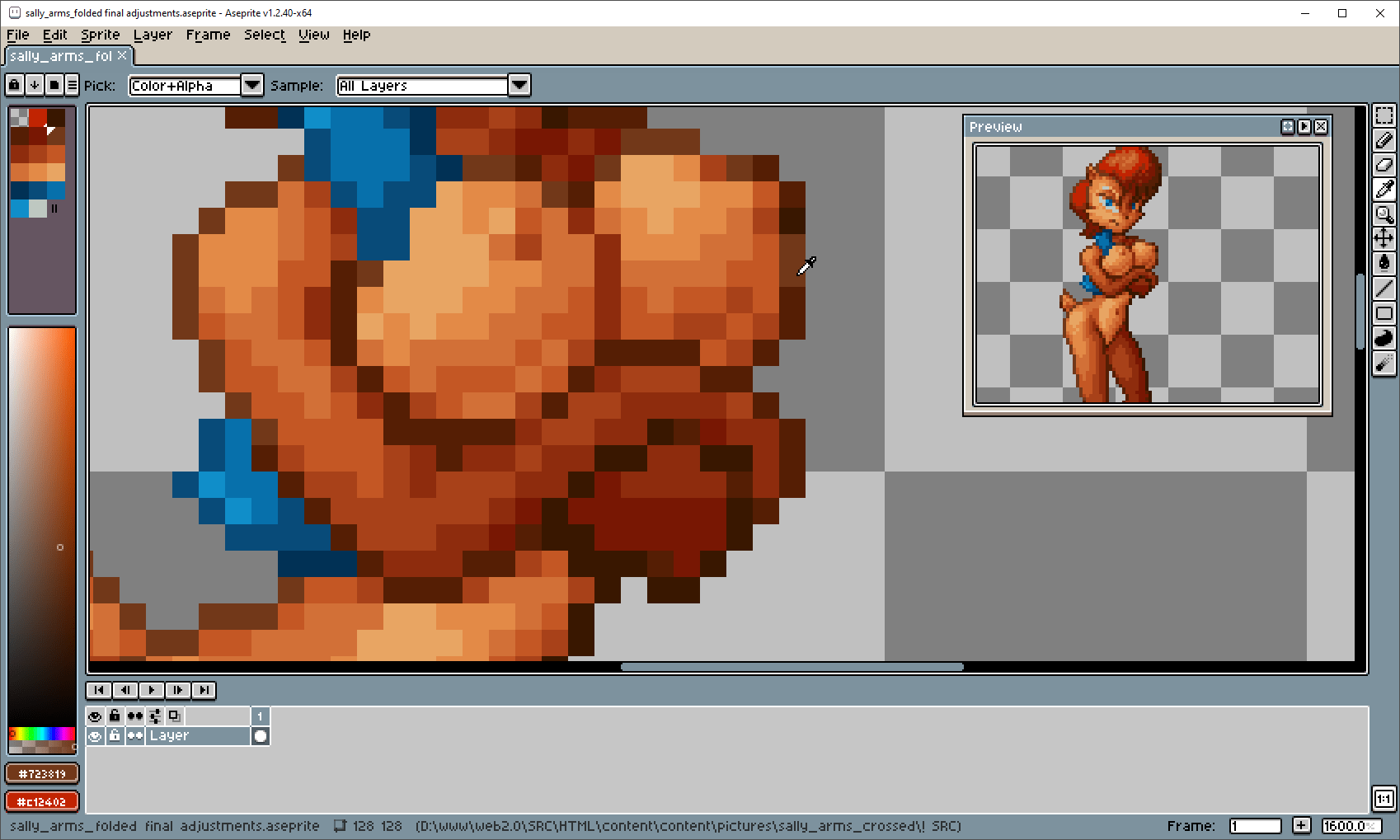The height and width of the screenshot is (840, 1400).
Task: Select the Move tool
Action: click(1384, 239)
